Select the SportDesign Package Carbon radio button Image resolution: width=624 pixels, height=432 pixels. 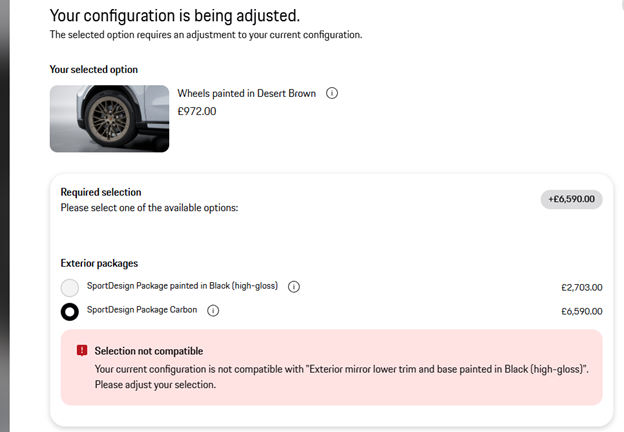click(70, 311)
